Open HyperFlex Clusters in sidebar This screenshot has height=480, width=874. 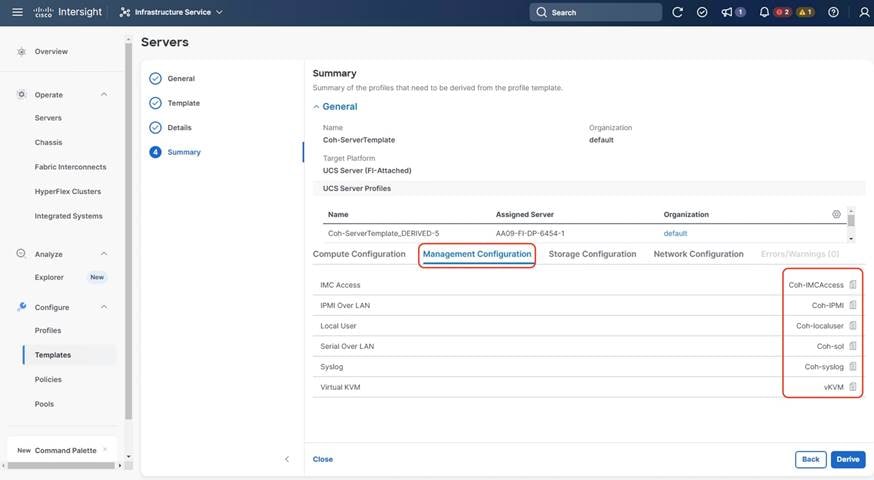click(x=68, y=192)
